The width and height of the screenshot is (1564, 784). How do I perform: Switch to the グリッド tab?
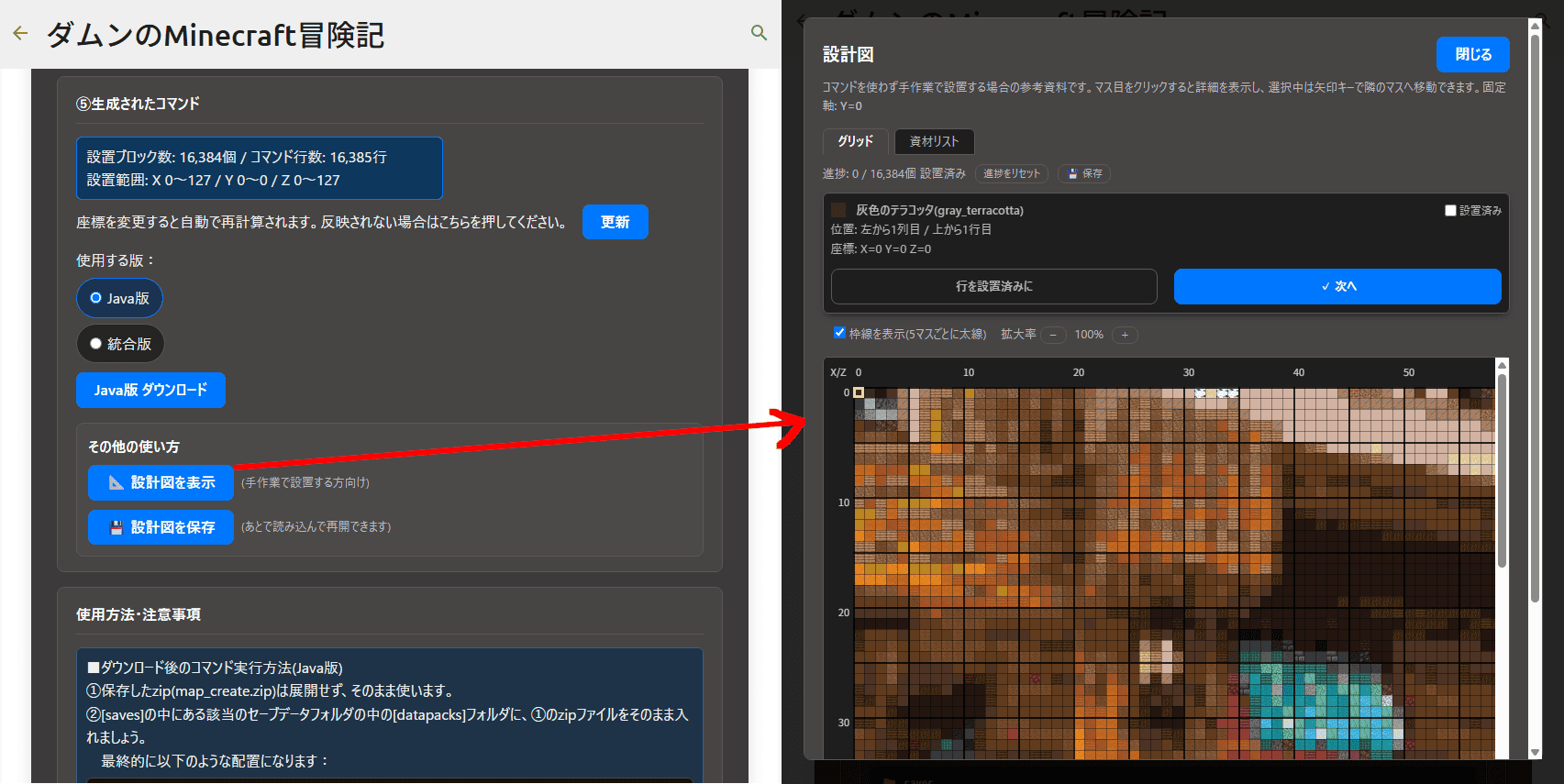pos(855,141)
